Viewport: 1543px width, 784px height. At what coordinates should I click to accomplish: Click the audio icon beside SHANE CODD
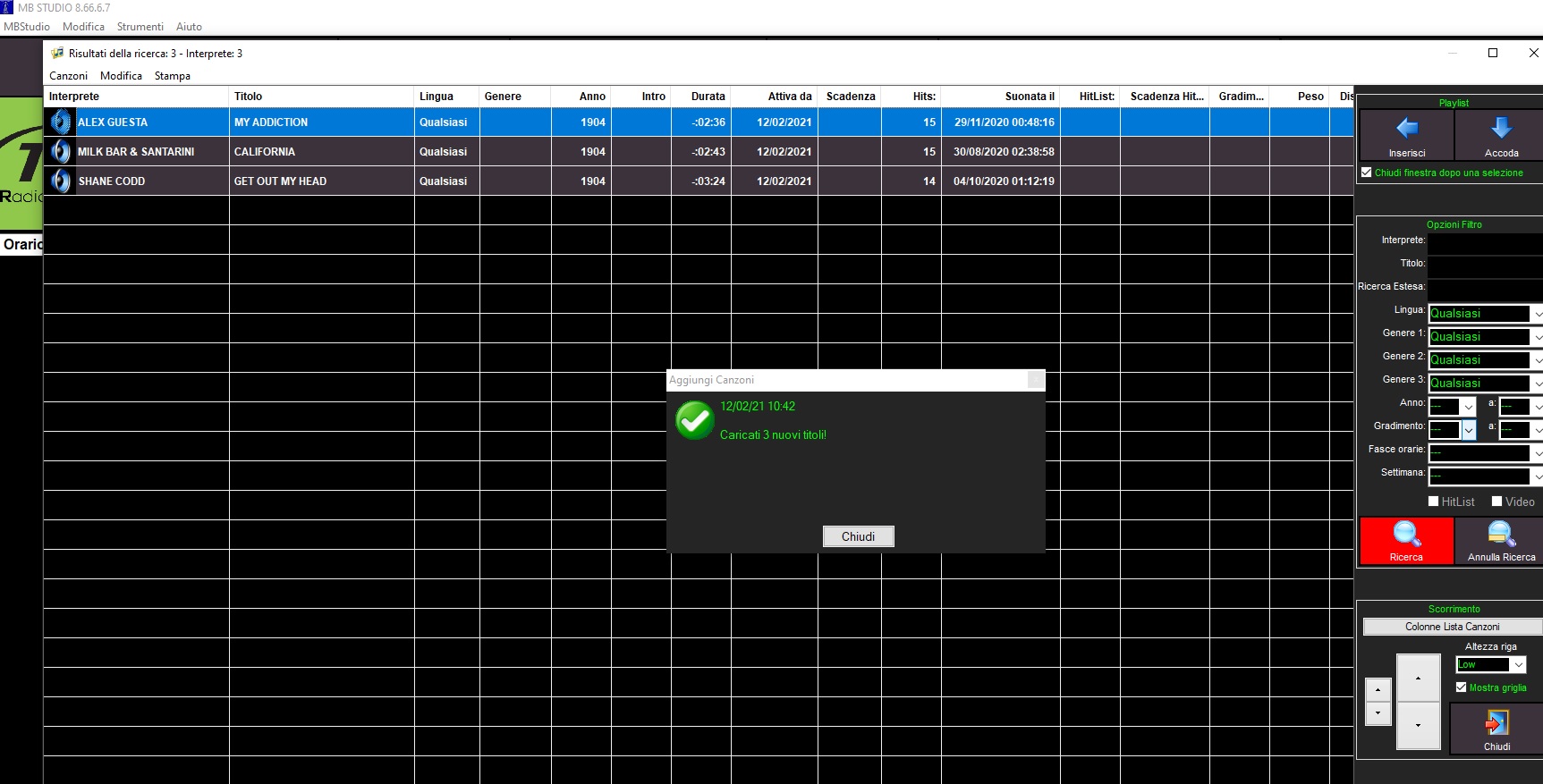coord(61,181)
